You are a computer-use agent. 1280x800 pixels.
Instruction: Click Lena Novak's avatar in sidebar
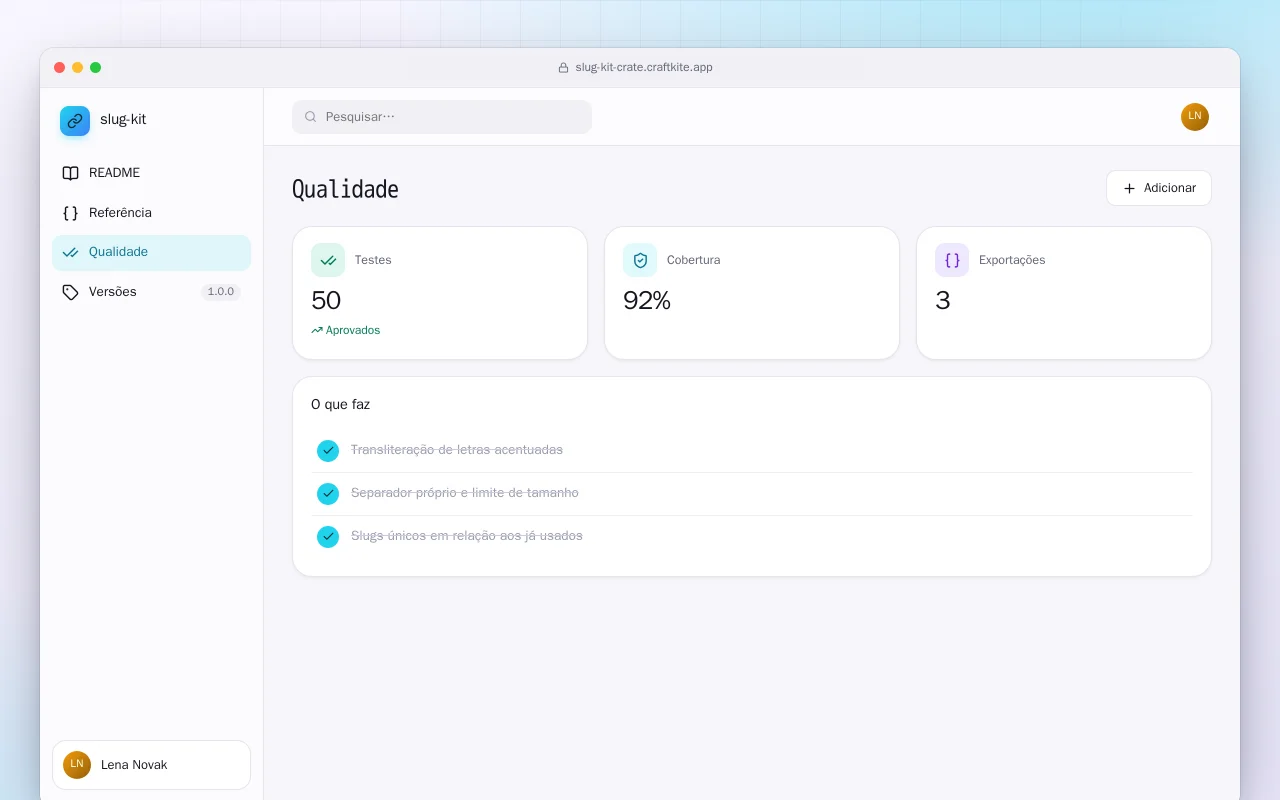tap(77, 765)
